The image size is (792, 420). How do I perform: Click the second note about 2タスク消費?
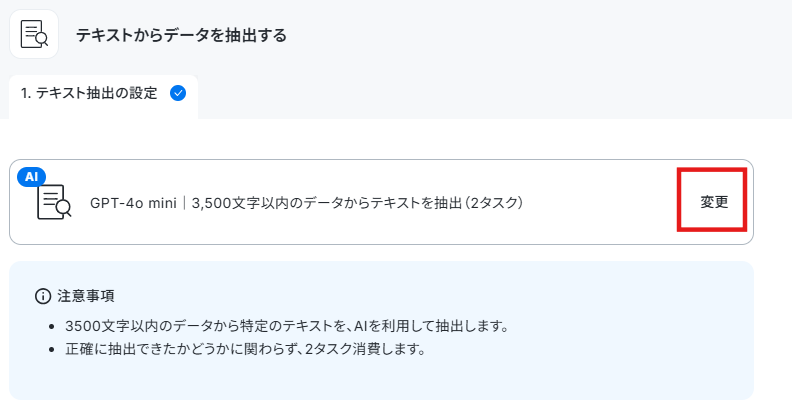pyautogui.click(x=245, y=349)
